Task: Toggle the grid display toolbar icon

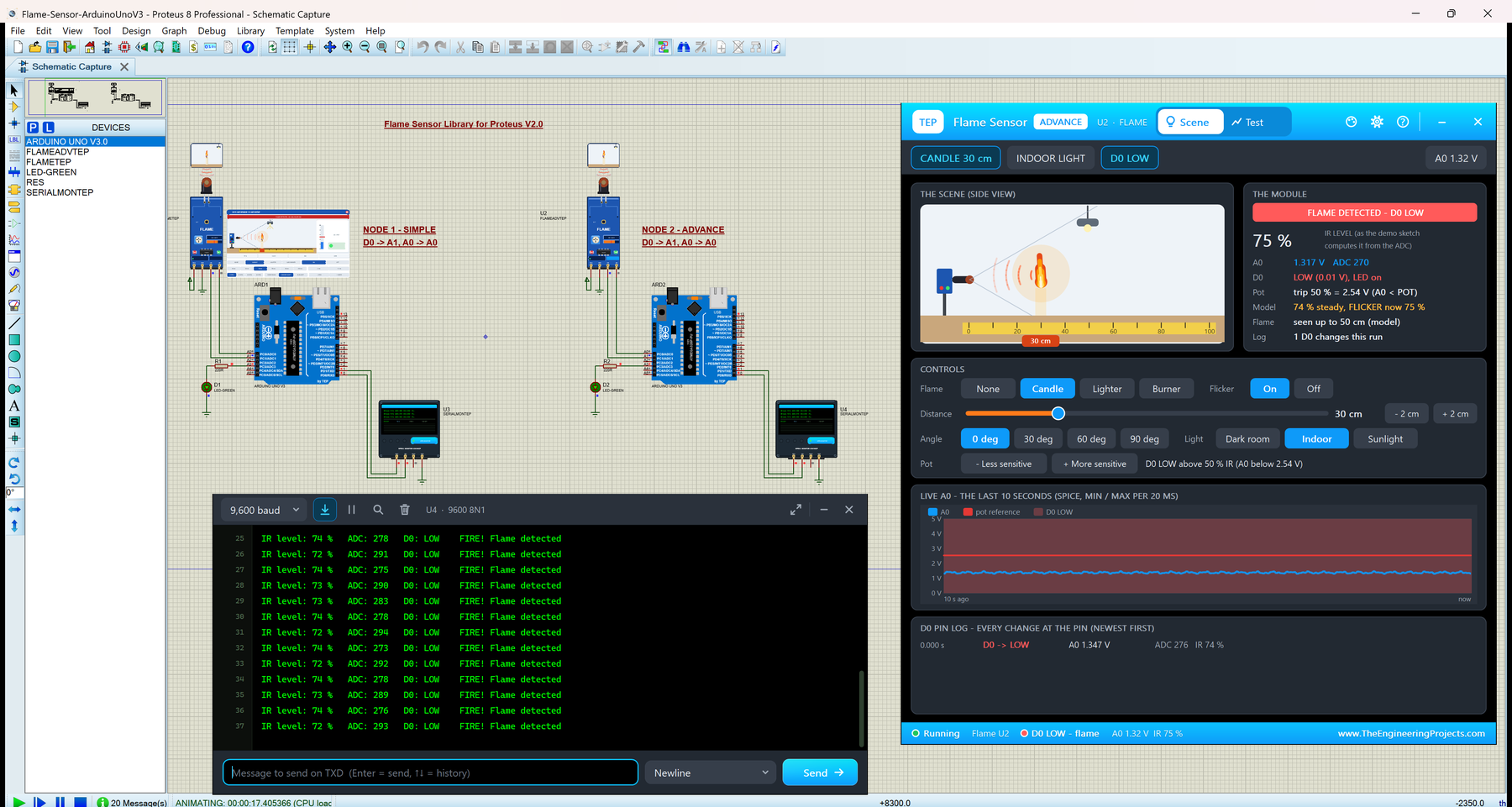Action: [x=290, y=47]
